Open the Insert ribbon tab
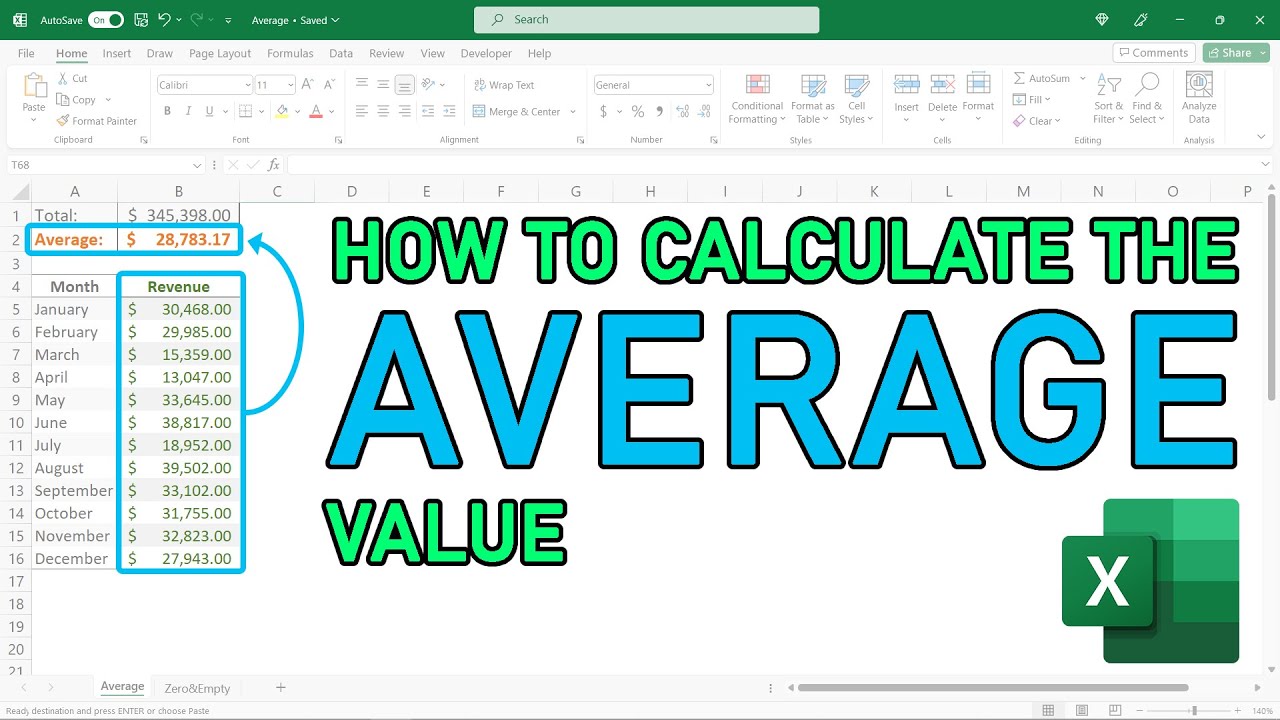This screenshot has height=720, width=1280. pos(117,53)
